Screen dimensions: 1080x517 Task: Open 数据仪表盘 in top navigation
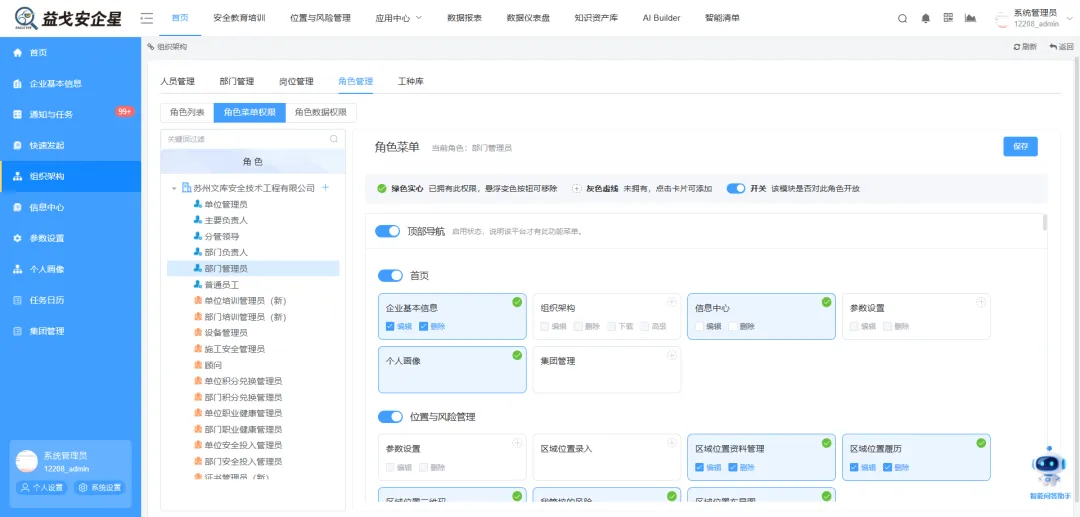(x=528, y=18)
